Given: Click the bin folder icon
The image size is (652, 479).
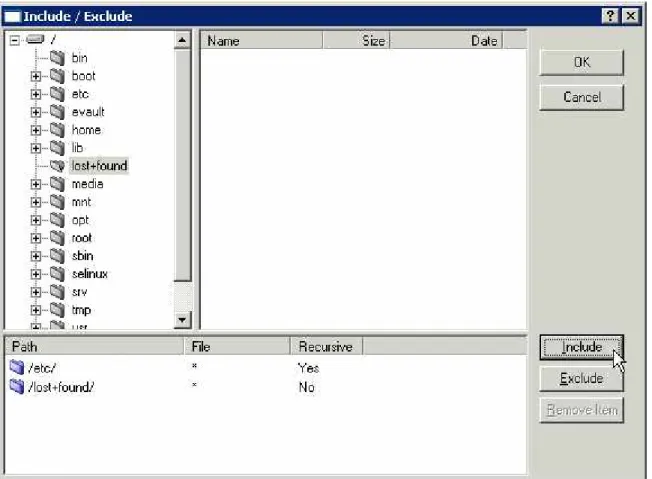Looking at the screenshot, I should (57, 58).
